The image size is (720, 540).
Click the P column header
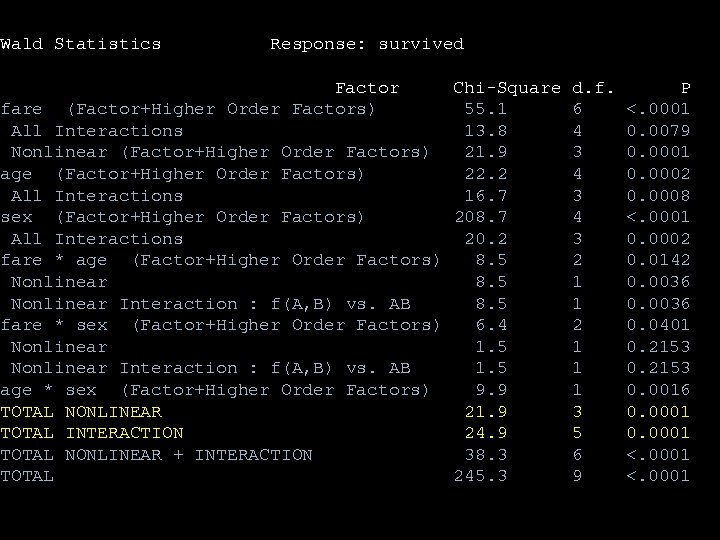point(685,88)
